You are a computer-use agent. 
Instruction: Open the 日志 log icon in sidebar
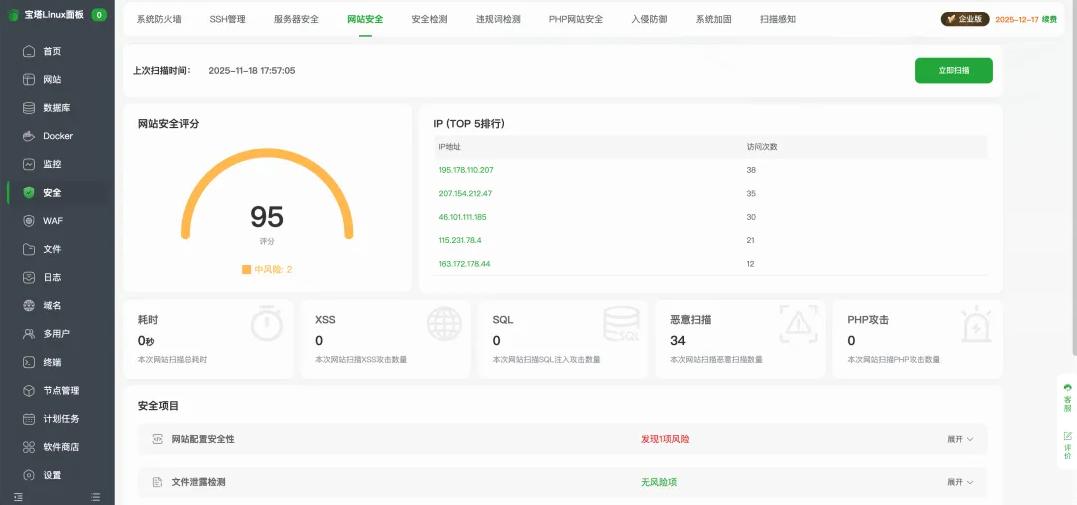point(29,278)
